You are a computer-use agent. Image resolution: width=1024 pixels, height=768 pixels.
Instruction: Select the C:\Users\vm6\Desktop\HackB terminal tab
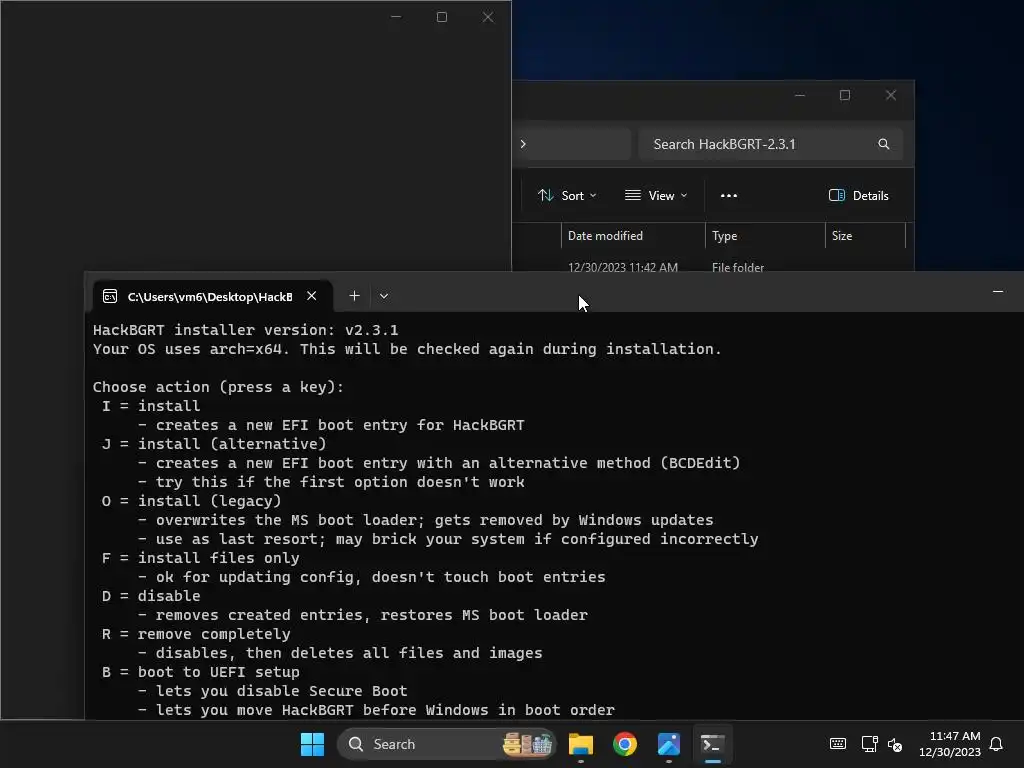(x=212, y=296)
